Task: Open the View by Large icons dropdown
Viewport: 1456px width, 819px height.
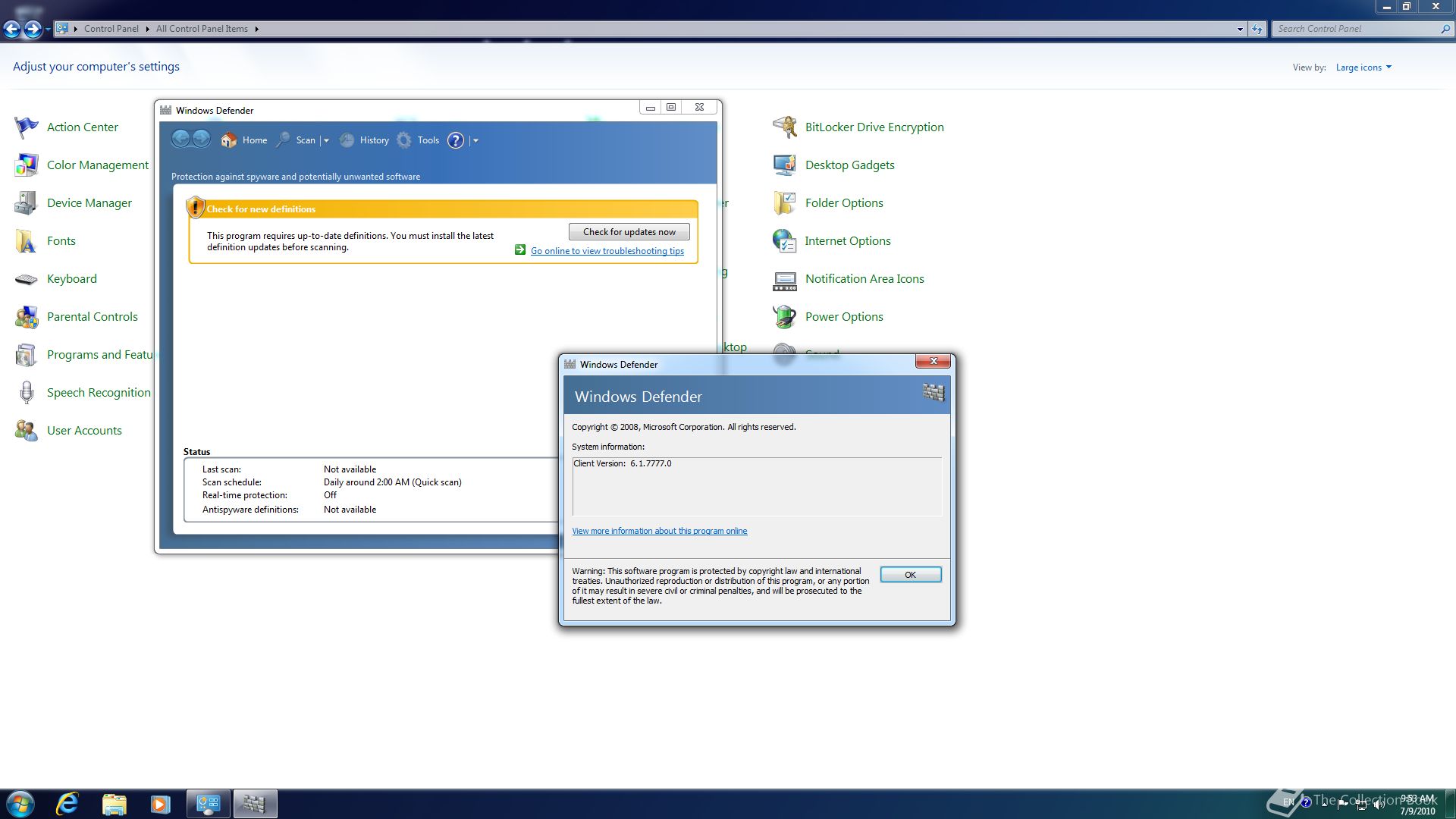Action: click(1363, 67)
